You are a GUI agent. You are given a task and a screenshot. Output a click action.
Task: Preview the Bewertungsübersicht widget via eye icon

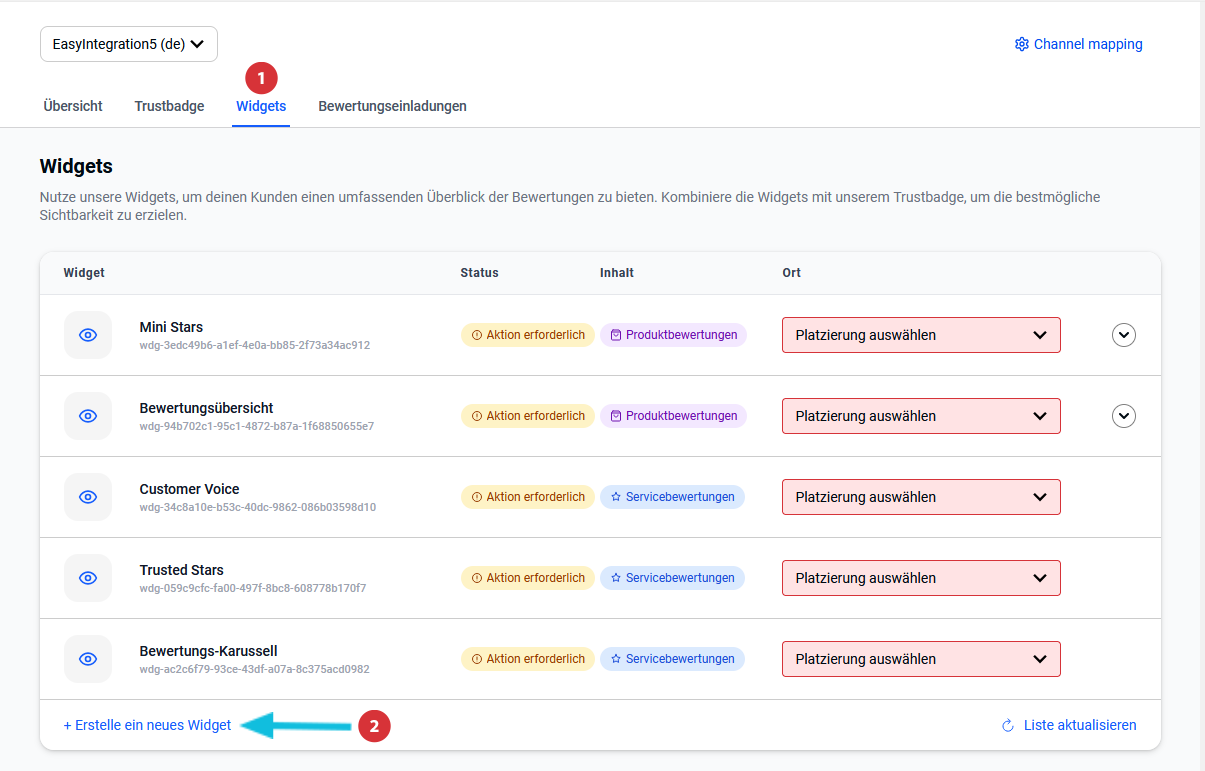click(88, 416)
